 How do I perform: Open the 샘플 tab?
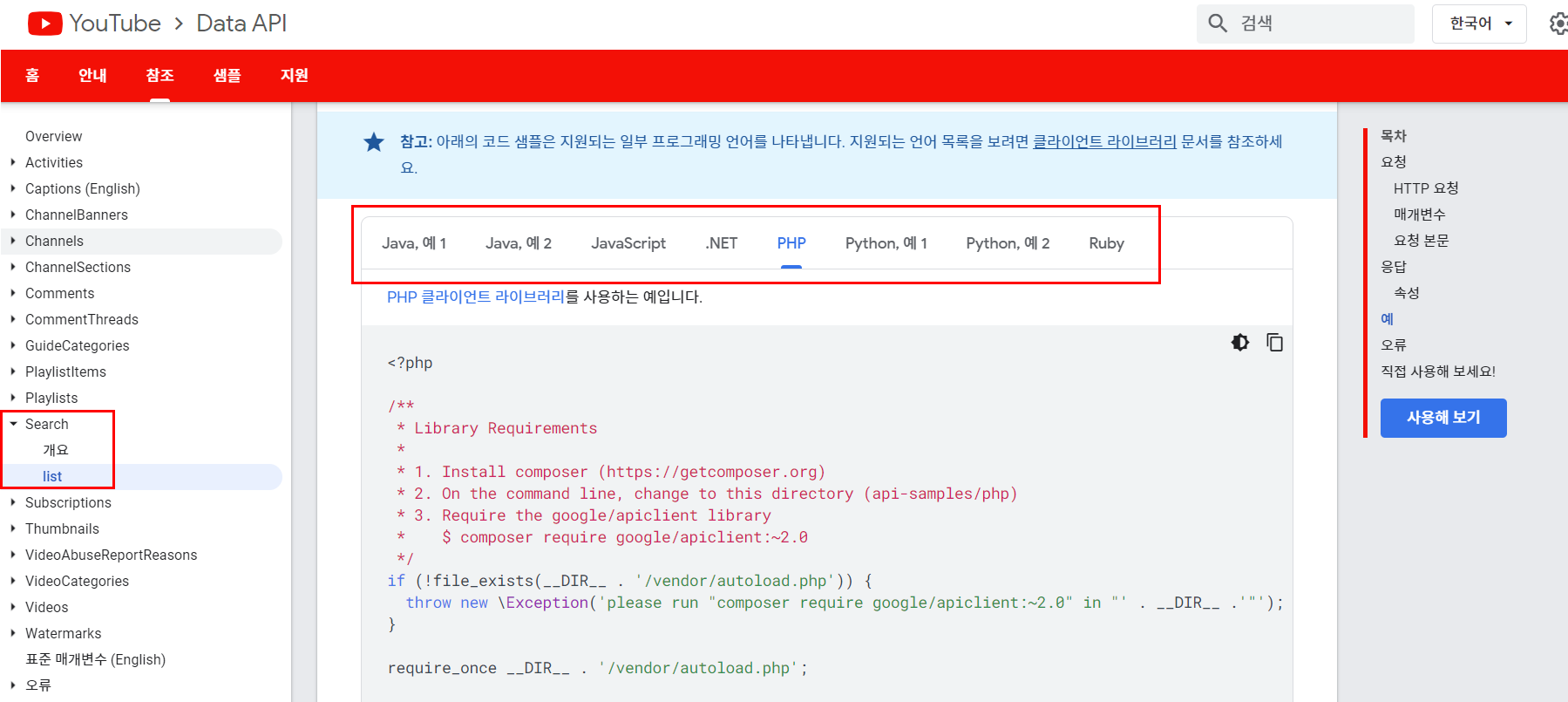pyautogui.click(x=227, y=76)
